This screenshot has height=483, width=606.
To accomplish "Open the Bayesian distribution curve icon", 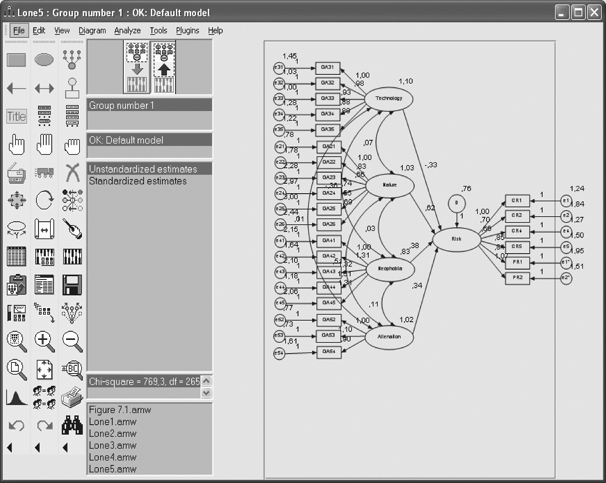I will 17,397.
